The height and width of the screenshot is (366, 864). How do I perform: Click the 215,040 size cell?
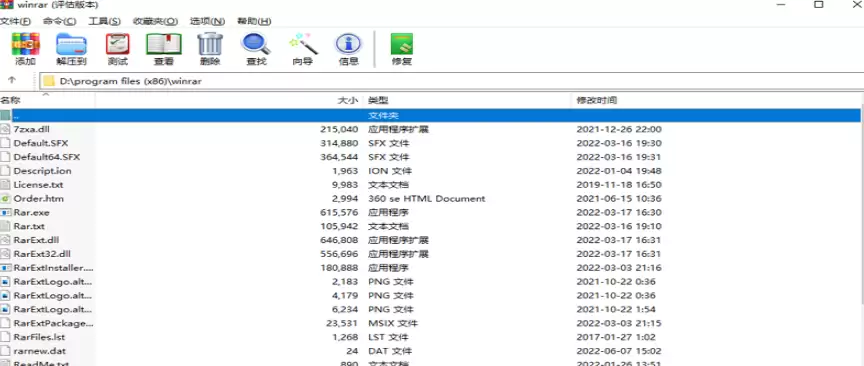(339, 129)
